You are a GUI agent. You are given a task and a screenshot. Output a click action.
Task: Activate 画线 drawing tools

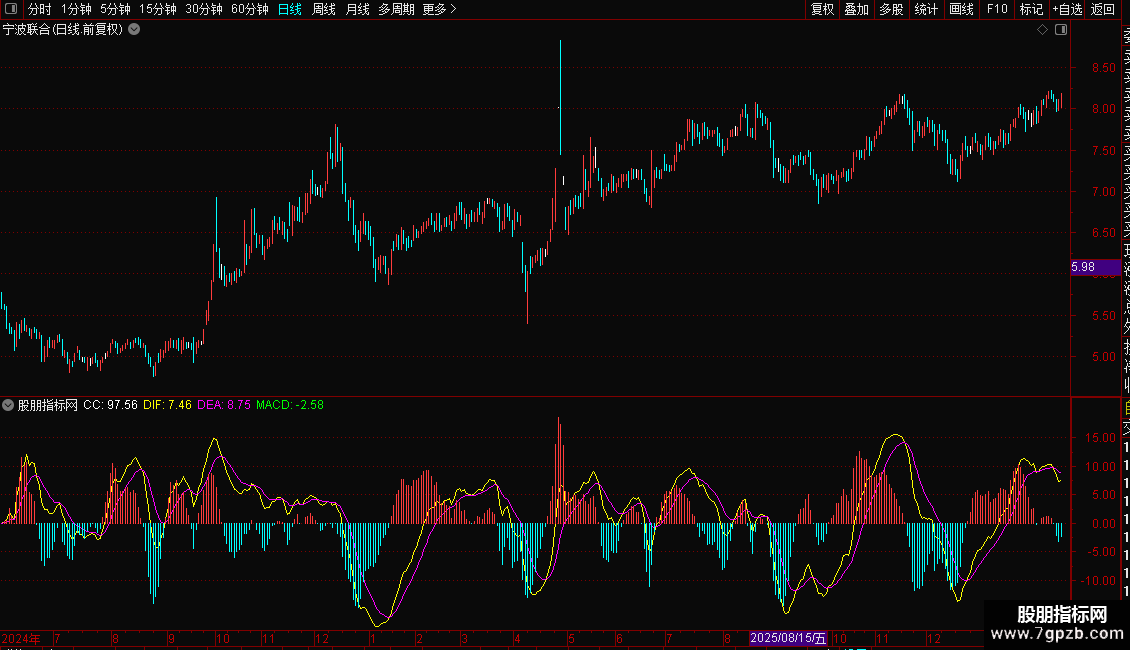pyautogui.click(x=961, y=9)
